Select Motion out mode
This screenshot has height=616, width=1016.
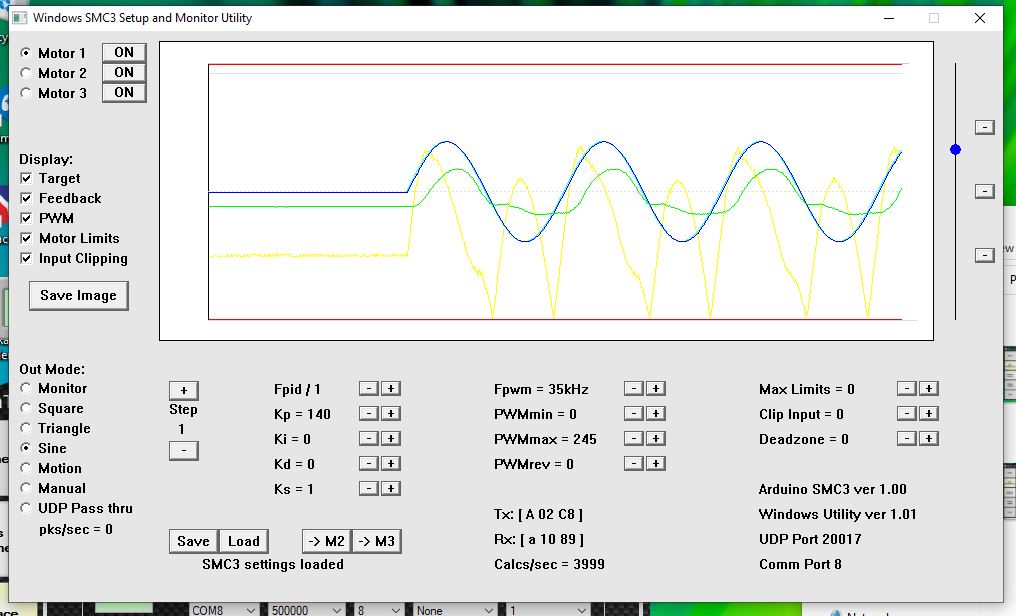26,468
